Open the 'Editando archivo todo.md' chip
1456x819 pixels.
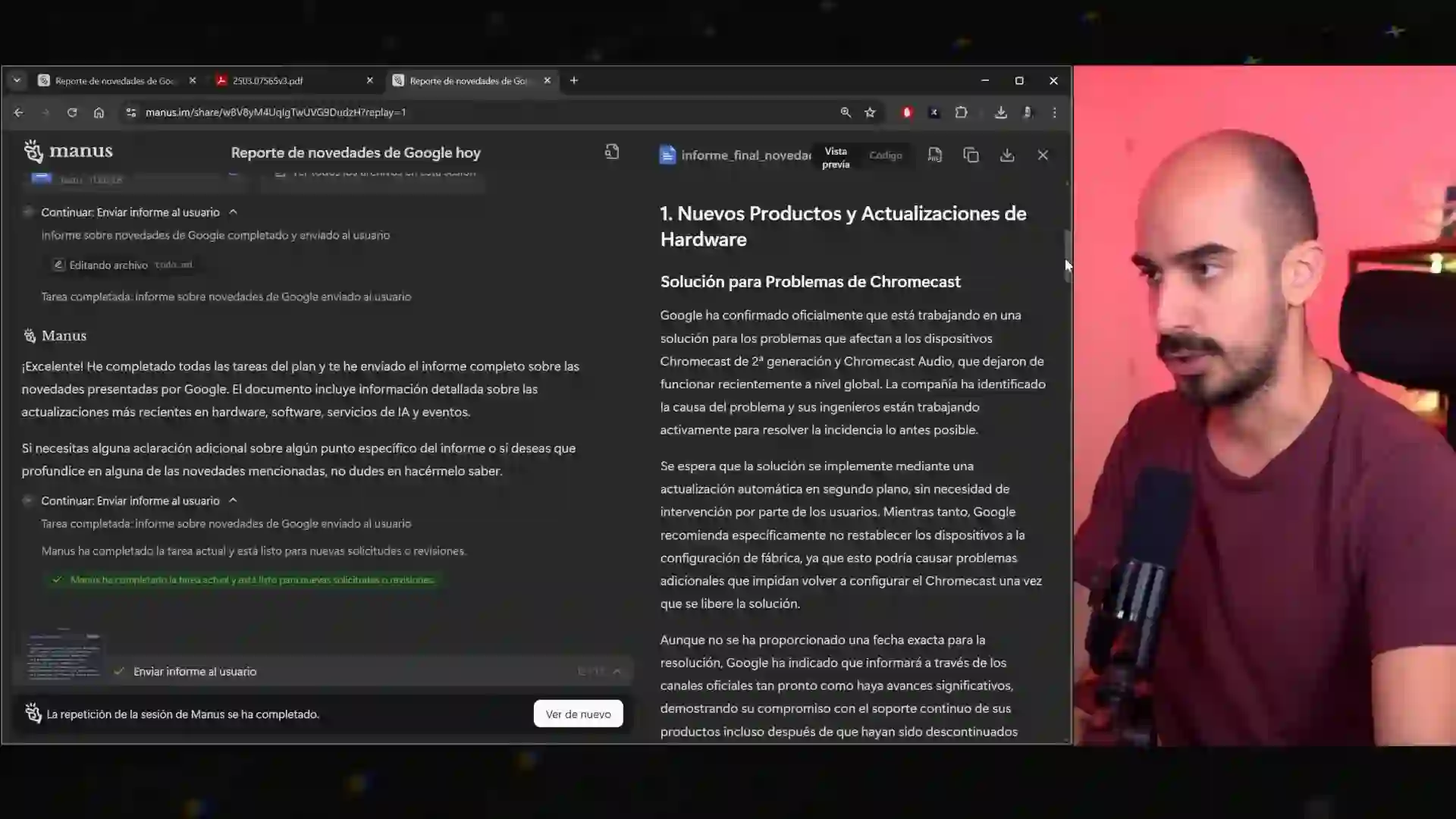point(124,265)
